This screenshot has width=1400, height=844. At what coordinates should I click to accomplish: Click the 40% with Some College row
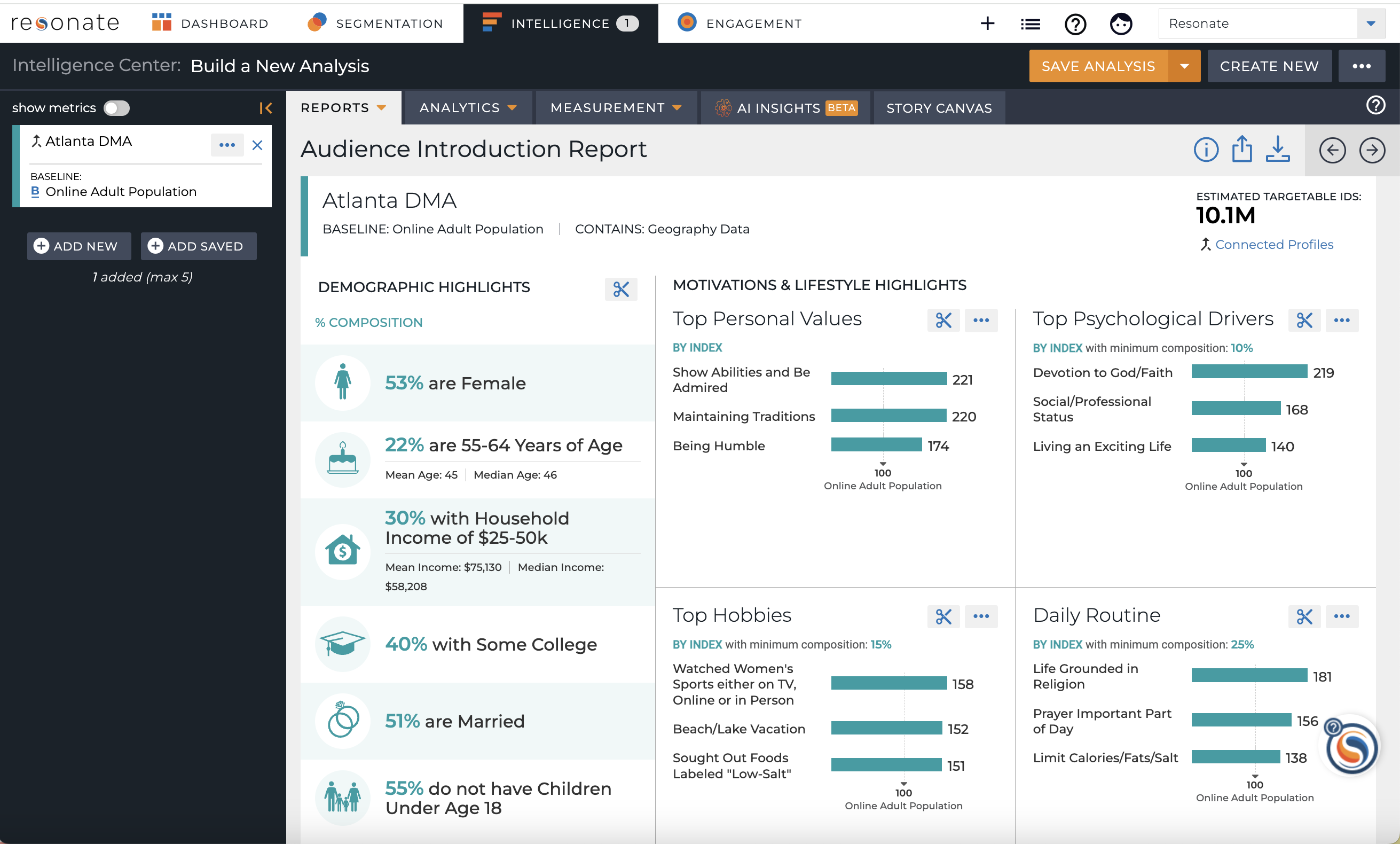click(477, 644)
